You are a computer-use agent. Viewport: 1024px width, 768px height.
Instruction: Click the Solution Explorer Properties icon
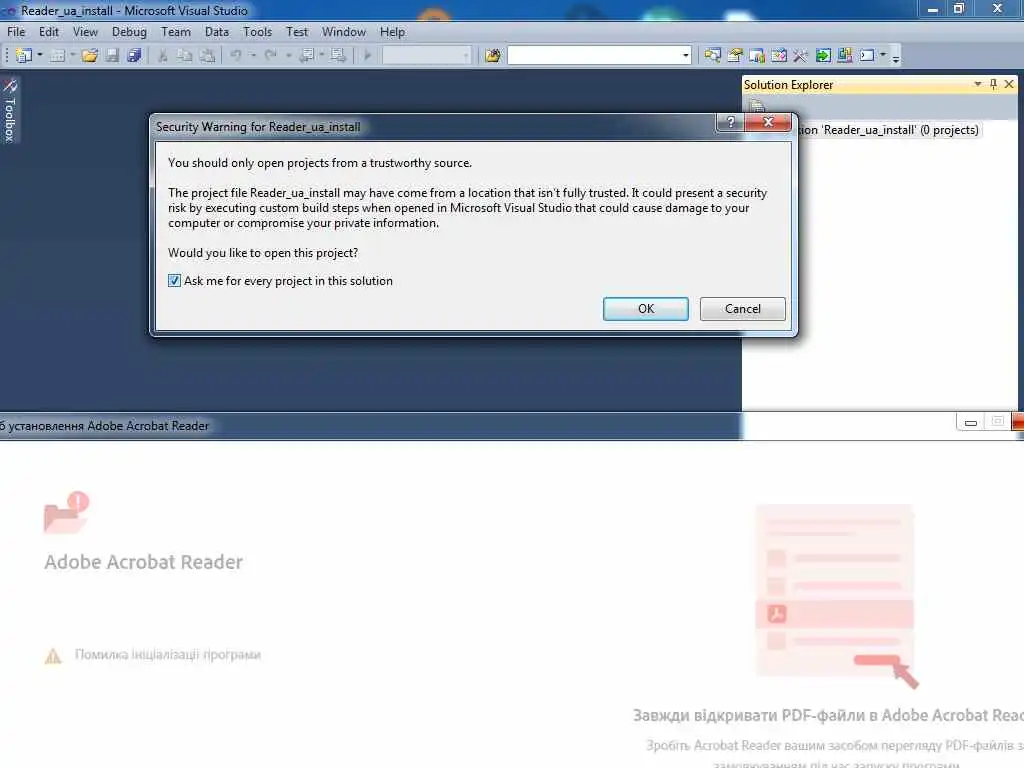point(757,105)
